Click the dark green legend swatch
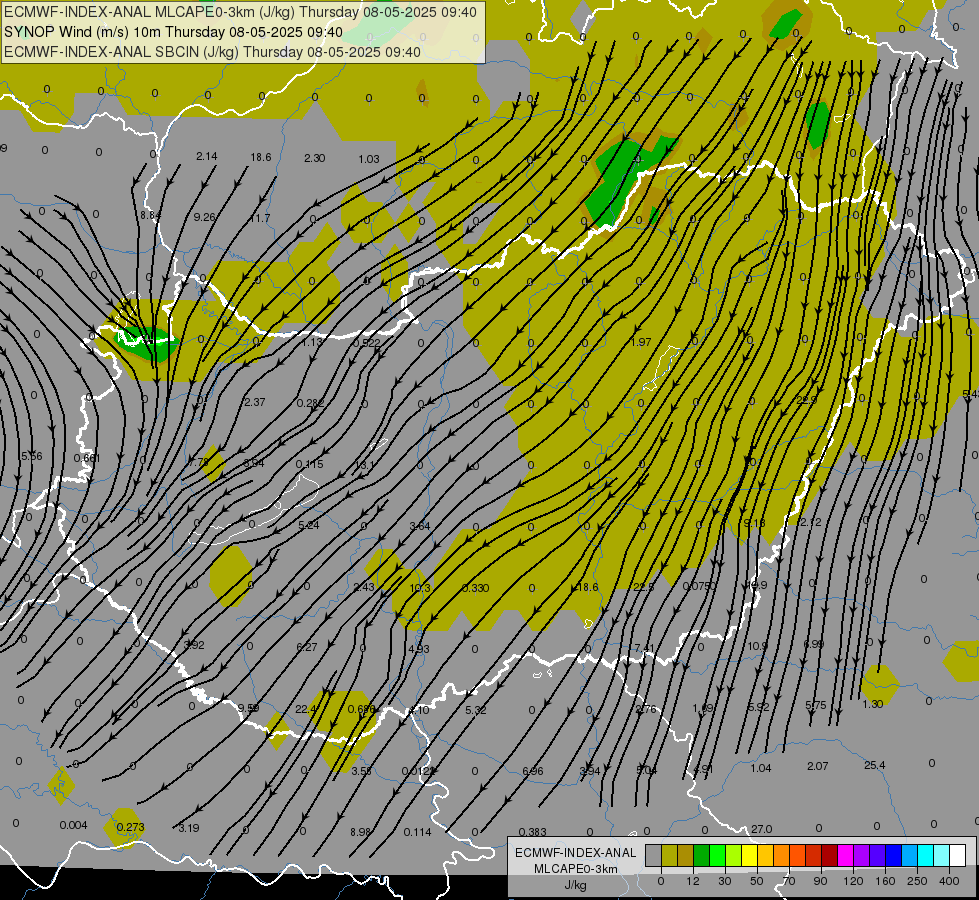The height and width of the screenshot is (900, 979). click(x=702, y=855)
